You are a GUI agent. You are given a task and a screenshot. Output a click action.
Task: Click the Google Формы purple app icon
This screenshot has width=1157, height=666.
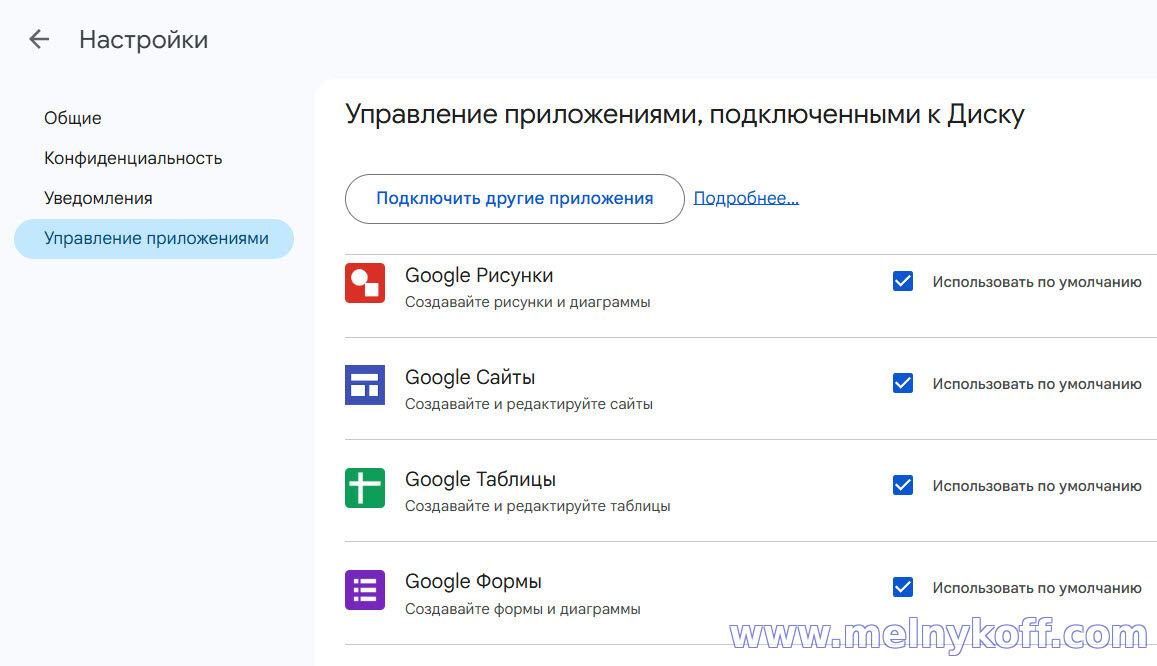[365, 589]
